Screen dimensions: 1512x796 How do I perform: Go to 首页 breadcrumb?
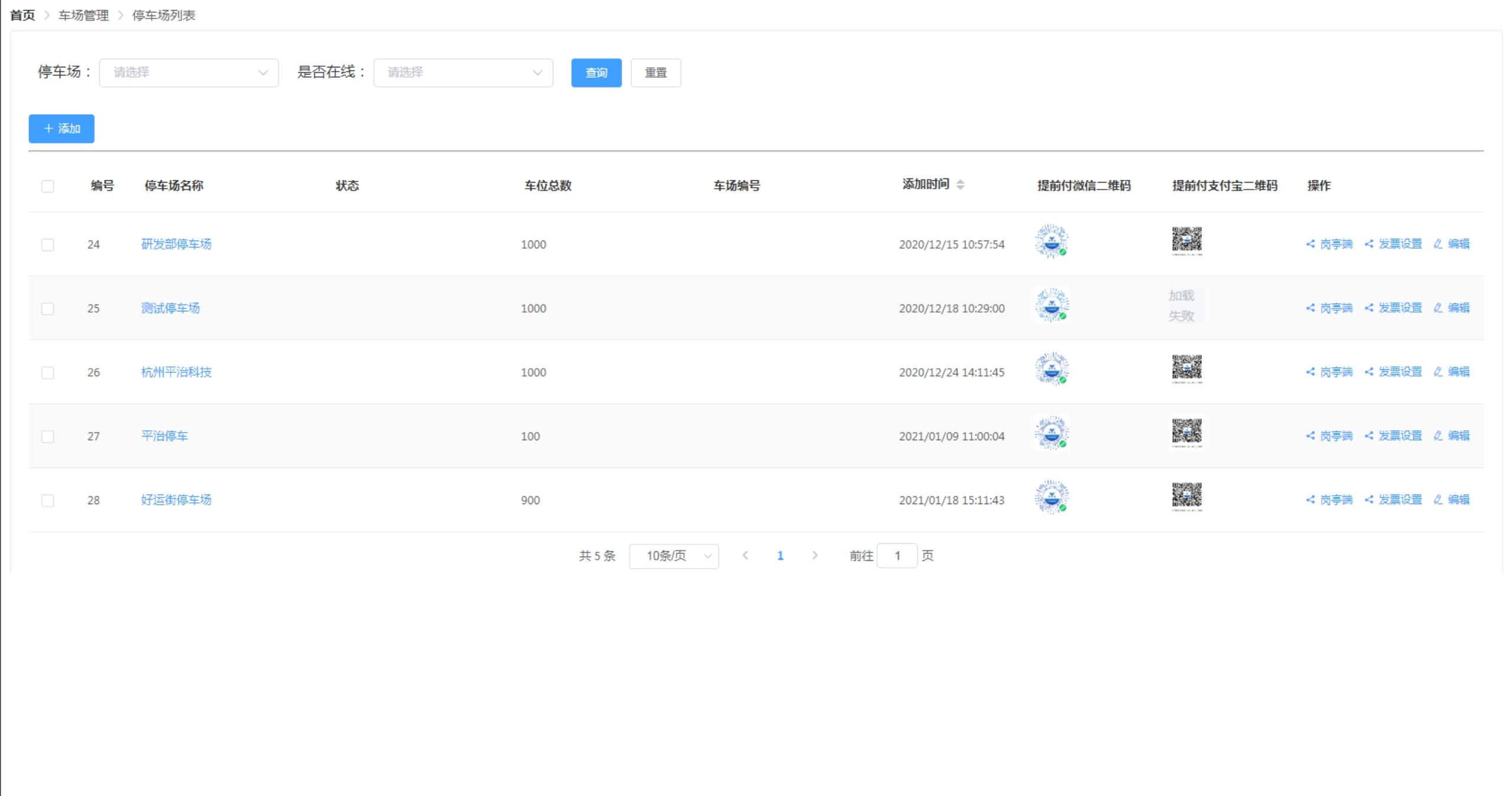pos(22,15)
